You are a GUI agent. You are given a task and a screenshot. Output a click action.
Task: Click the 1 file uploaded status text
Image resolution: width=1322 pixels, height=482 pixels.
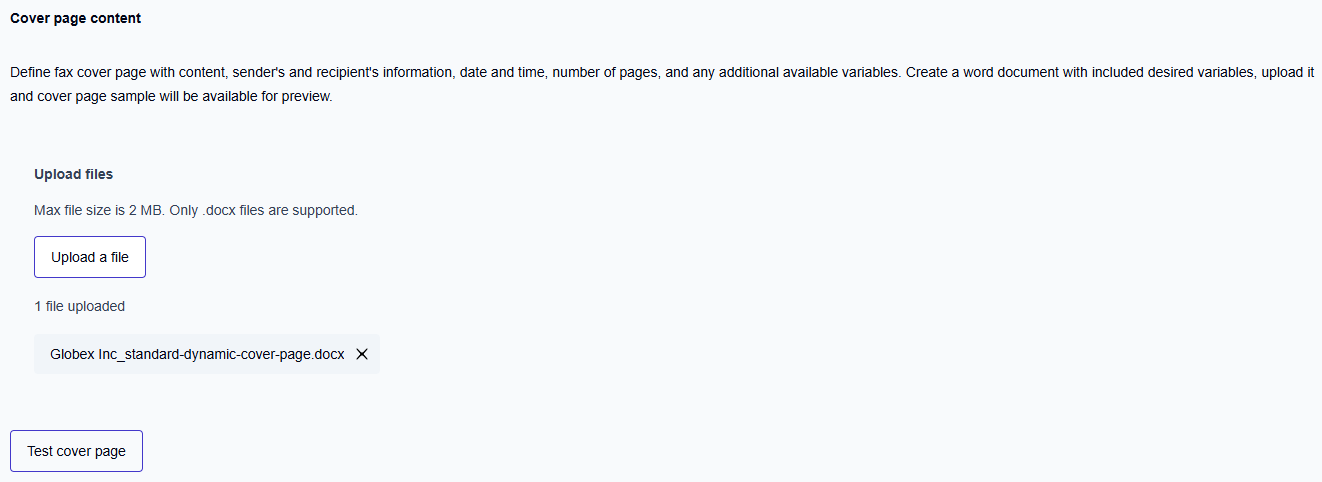79,307
